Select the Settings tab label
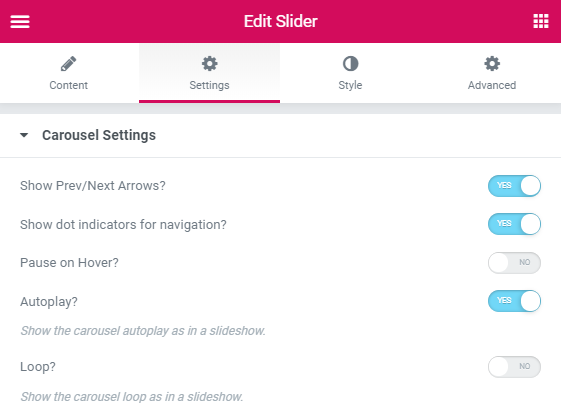 click(x=209, y=85)
